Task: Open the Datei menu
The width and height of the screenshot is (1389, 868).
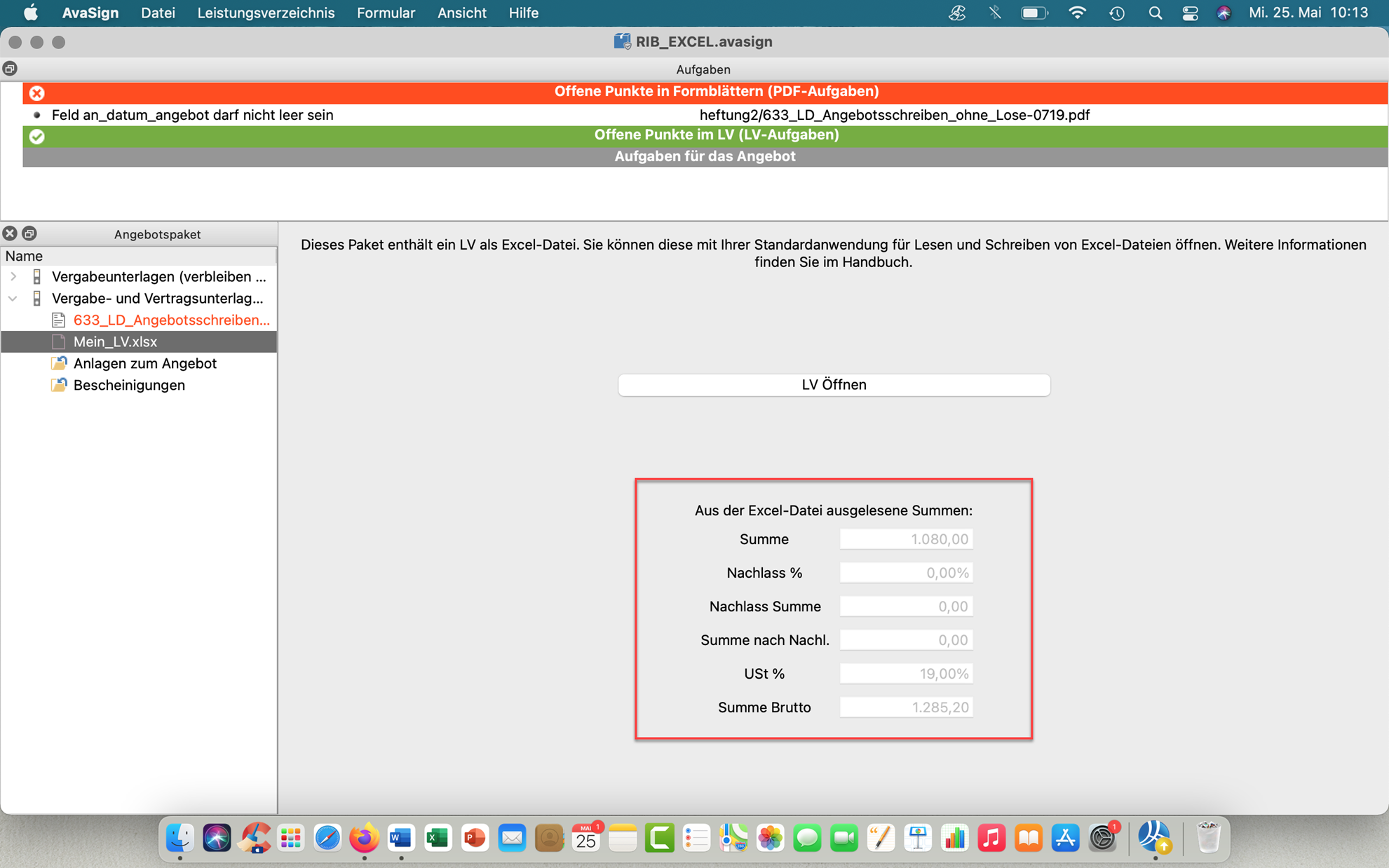Action: click(158, 13)
